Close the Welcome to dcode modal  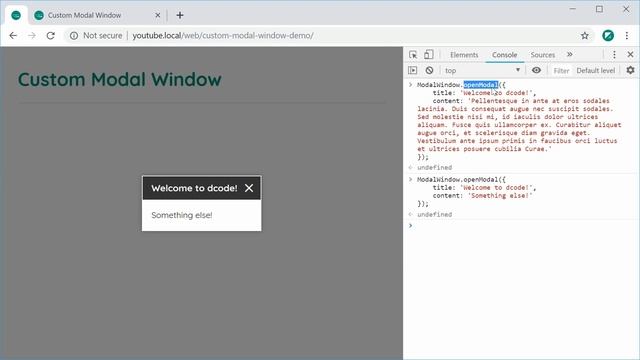point(249,188)
